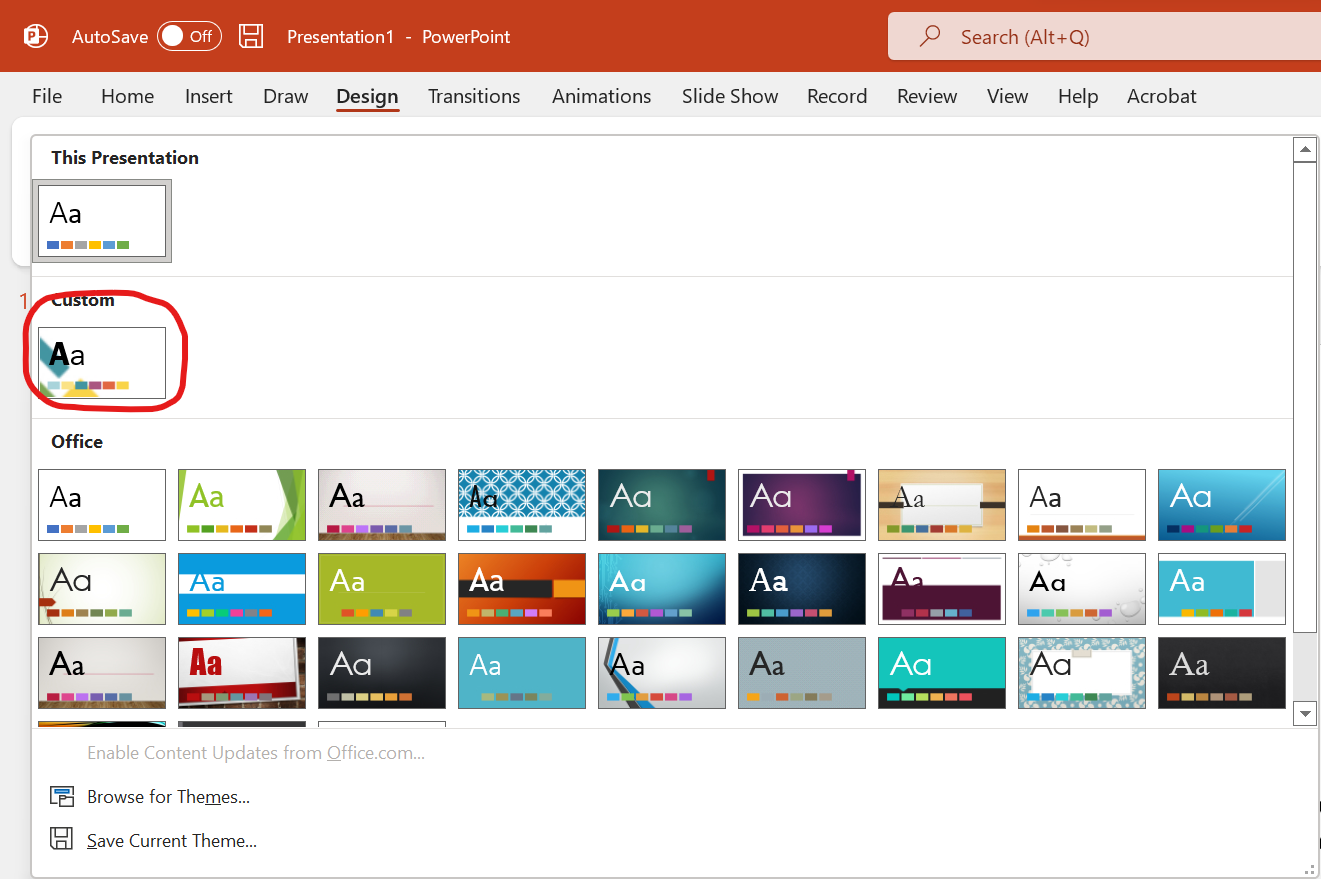Choose Save Current Theme...
1321x879 pixels.
pos(172,841)
